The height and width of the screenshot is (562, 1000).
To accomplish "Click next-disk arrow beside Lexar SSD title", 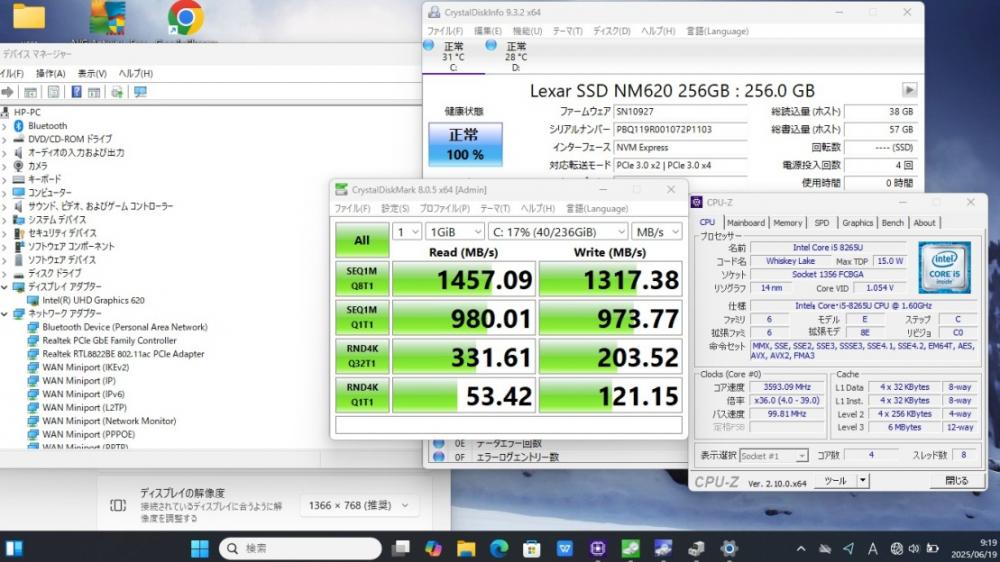I will 909,90.
